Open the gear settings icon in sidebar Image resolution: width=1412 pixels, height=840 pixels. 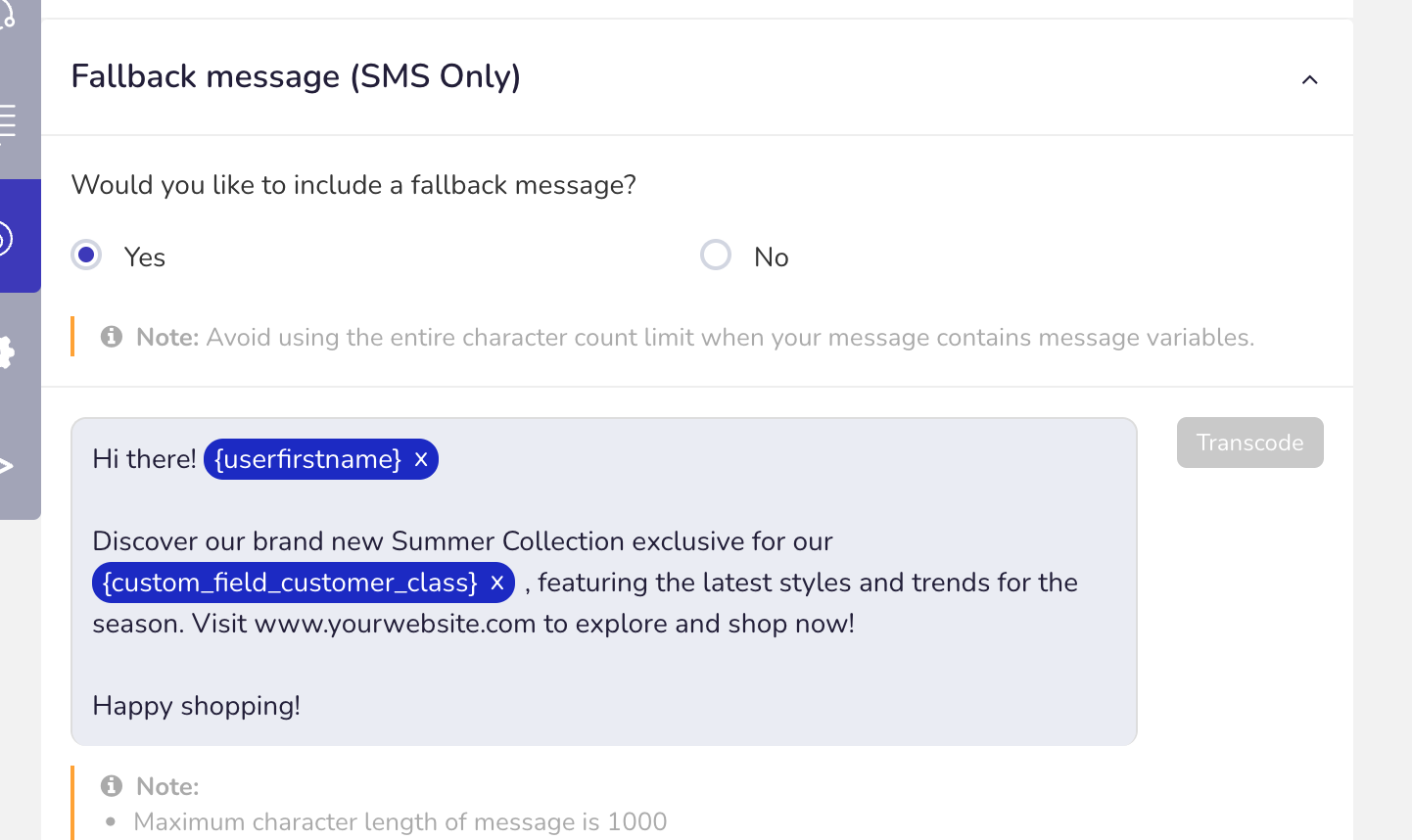pyautogui.click(x=7, y=351)
